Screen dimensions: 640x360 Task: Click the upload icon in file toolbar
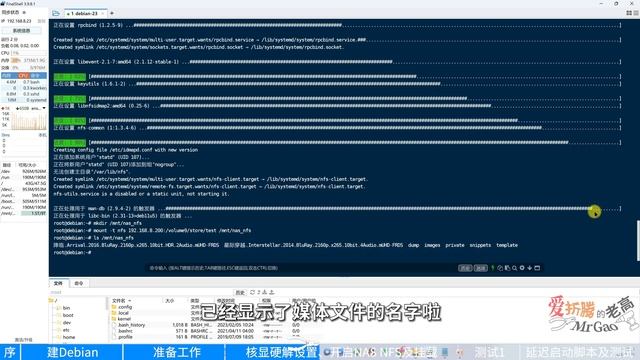click(x=271, y=292)
